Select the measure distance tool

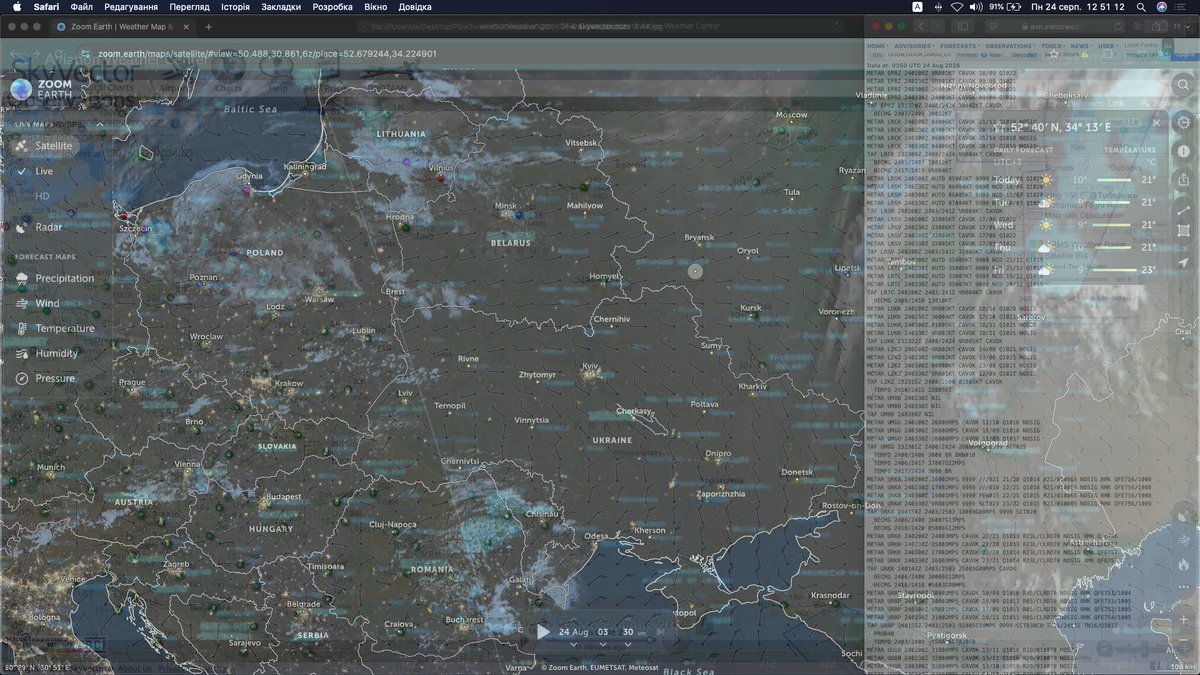click(x=1184, y=210)
